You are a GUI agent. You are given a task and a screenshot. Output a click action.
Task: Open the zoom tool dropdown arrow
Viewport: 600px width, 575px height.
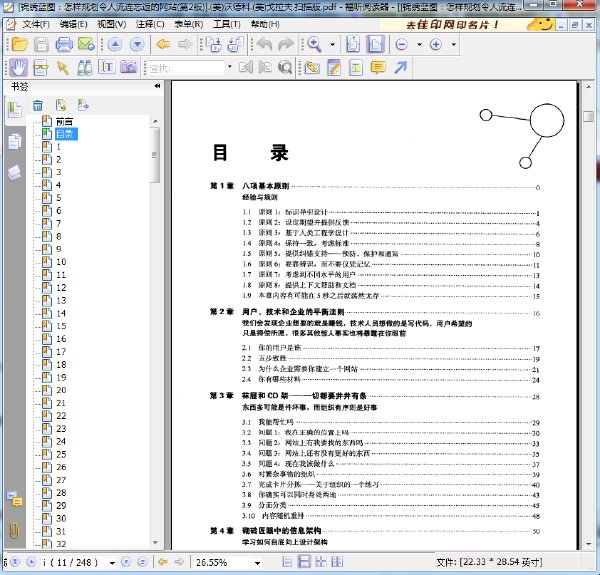point(333,45)
